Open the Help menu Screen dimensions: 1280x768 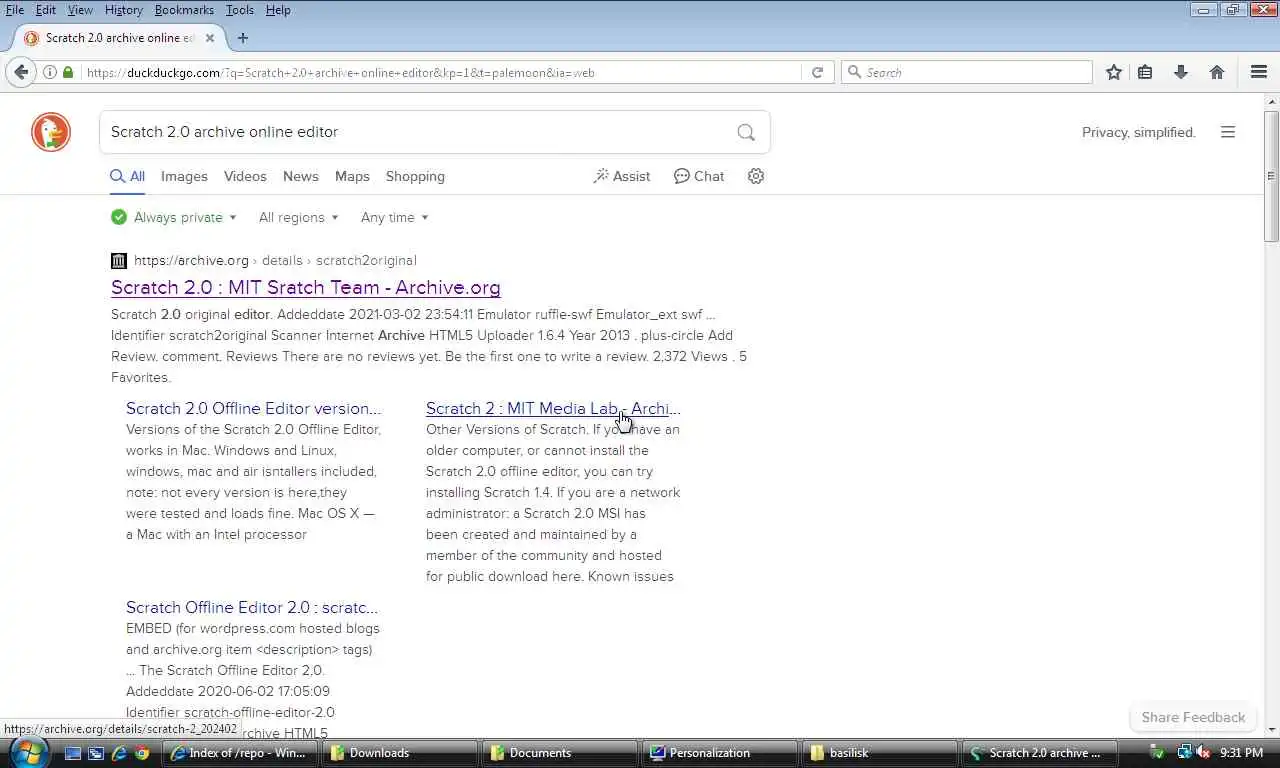[278, 10]
